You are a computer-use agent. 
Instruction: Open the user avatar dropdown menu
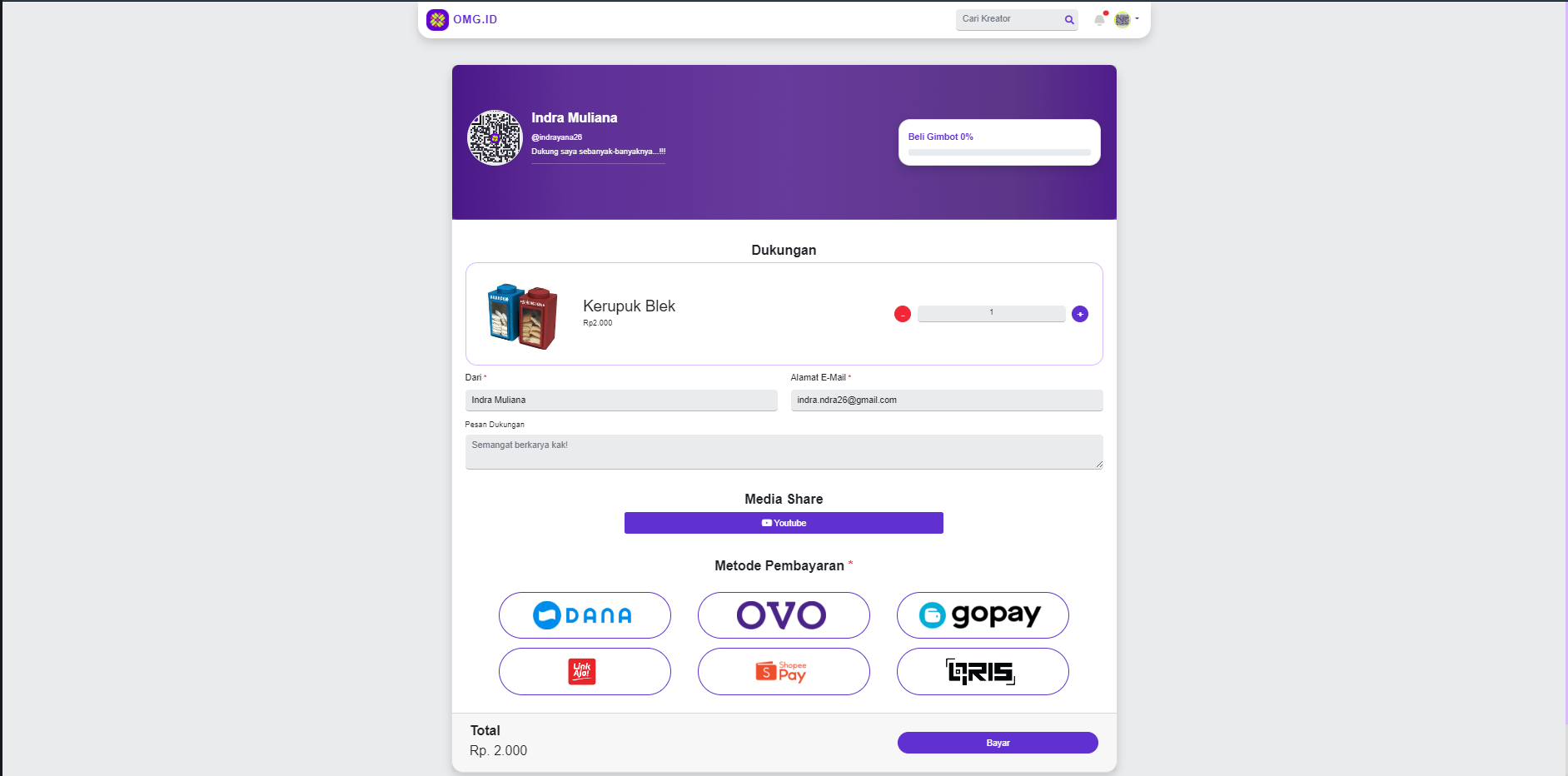(x=1127, y=19)
